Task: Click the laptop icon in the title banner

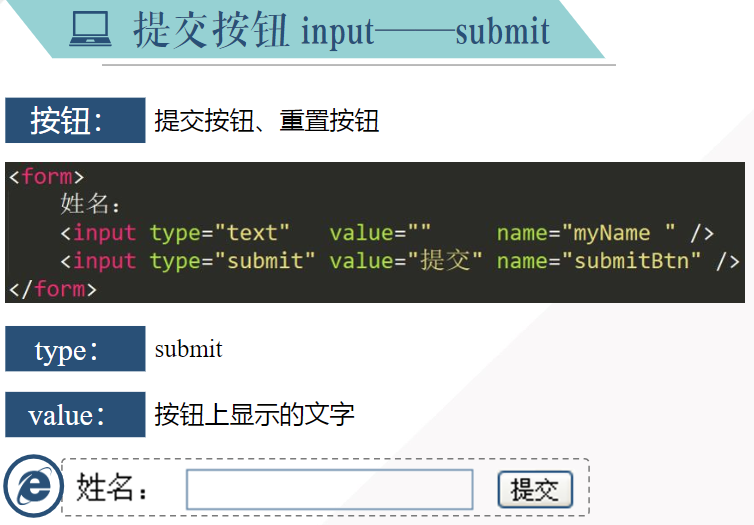Action: (x=90, y=29)
